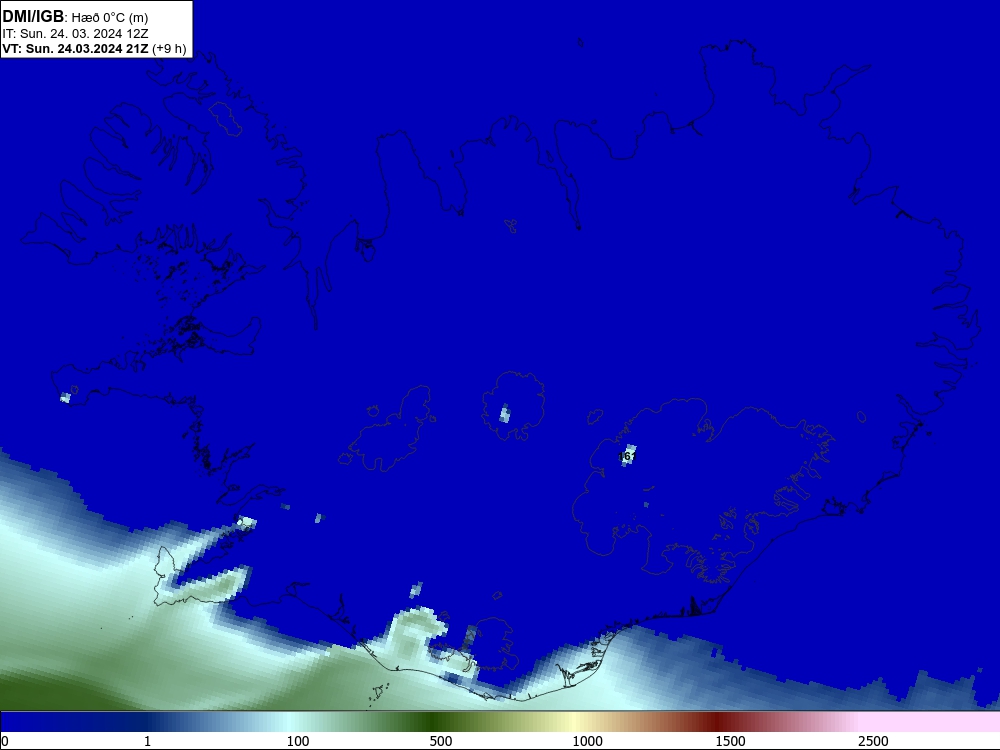Click the 'IT: Sun. 24. 03. 2024 12Z' line
The width and height of the screenshot is (1000, 750).
75,33
